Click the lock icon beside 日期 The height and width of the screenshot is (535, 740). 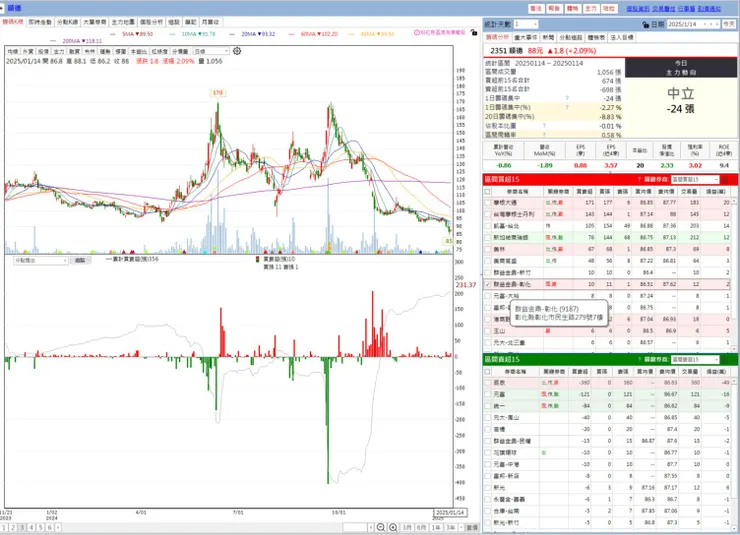click(646, 25)
